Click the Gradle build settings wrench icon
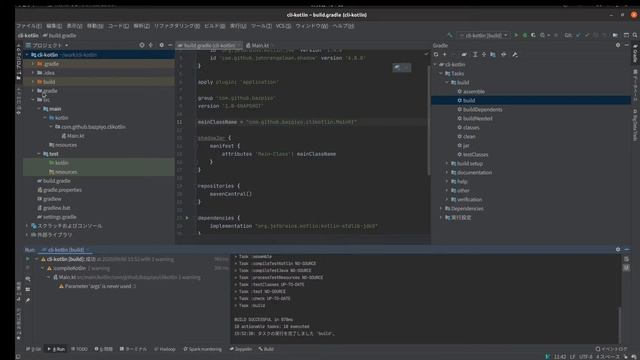 [515, 54]
